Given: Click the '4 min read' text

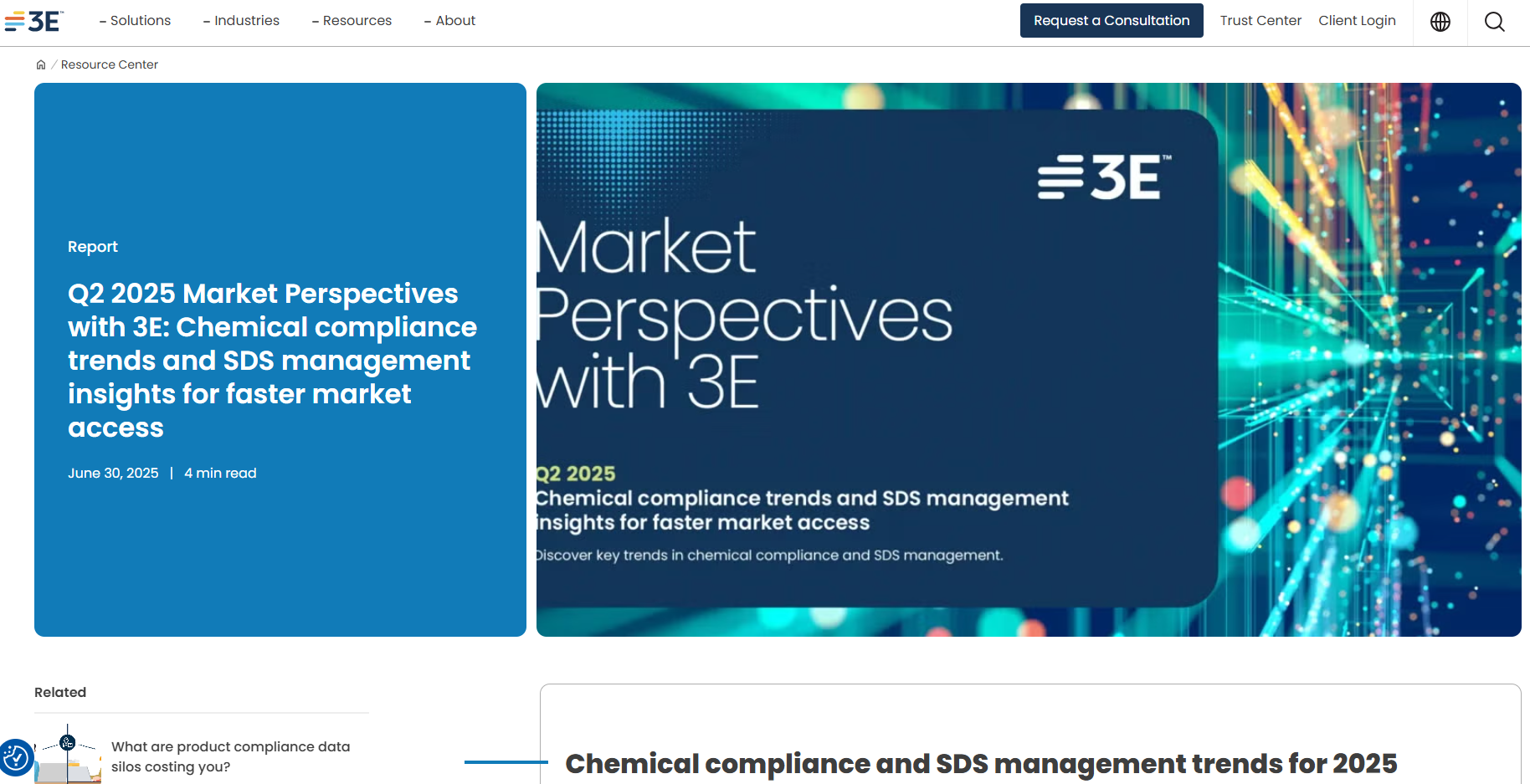Looking at the screenshot, I should [x=220, y=474].
